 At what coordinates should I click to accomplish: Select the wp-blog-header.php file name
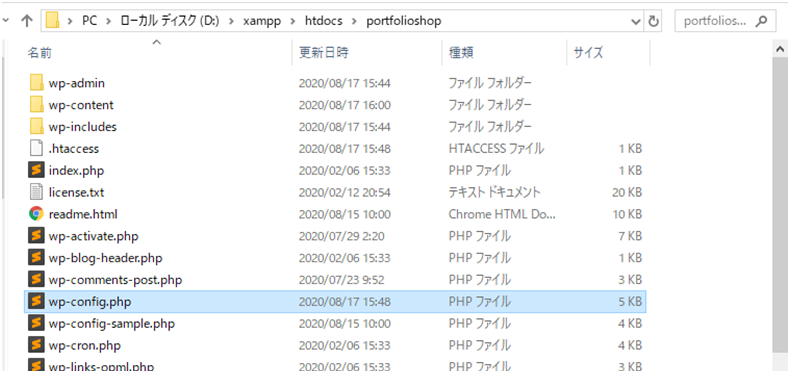tap(106, 258)
